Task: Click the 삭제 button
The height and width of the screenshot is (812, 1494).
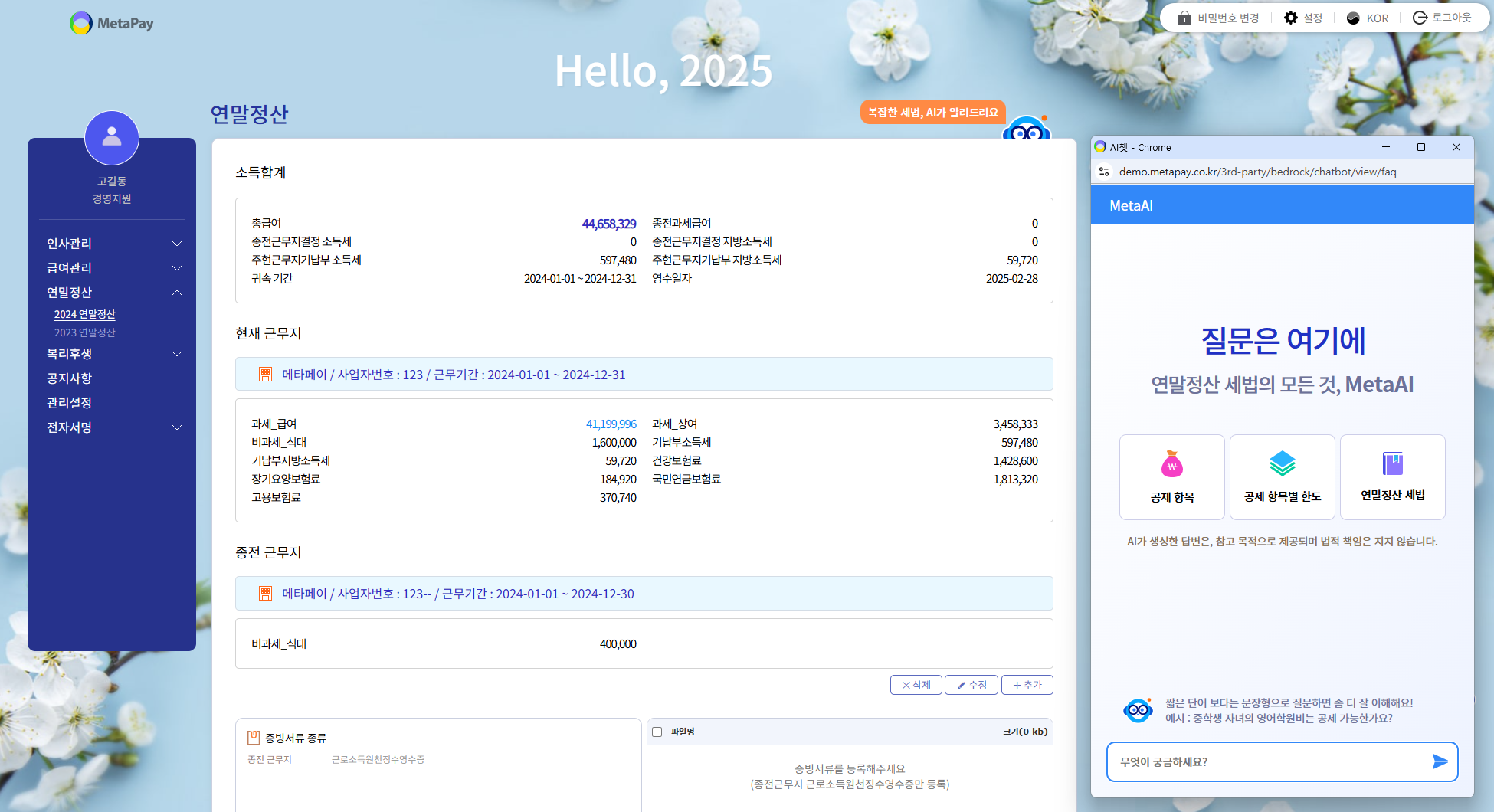Action: 916,685
